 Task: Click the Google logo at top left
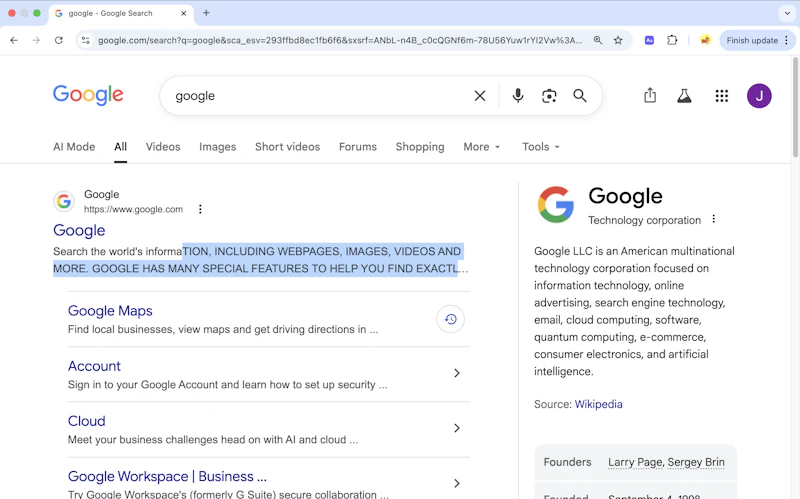pos(88,95)
